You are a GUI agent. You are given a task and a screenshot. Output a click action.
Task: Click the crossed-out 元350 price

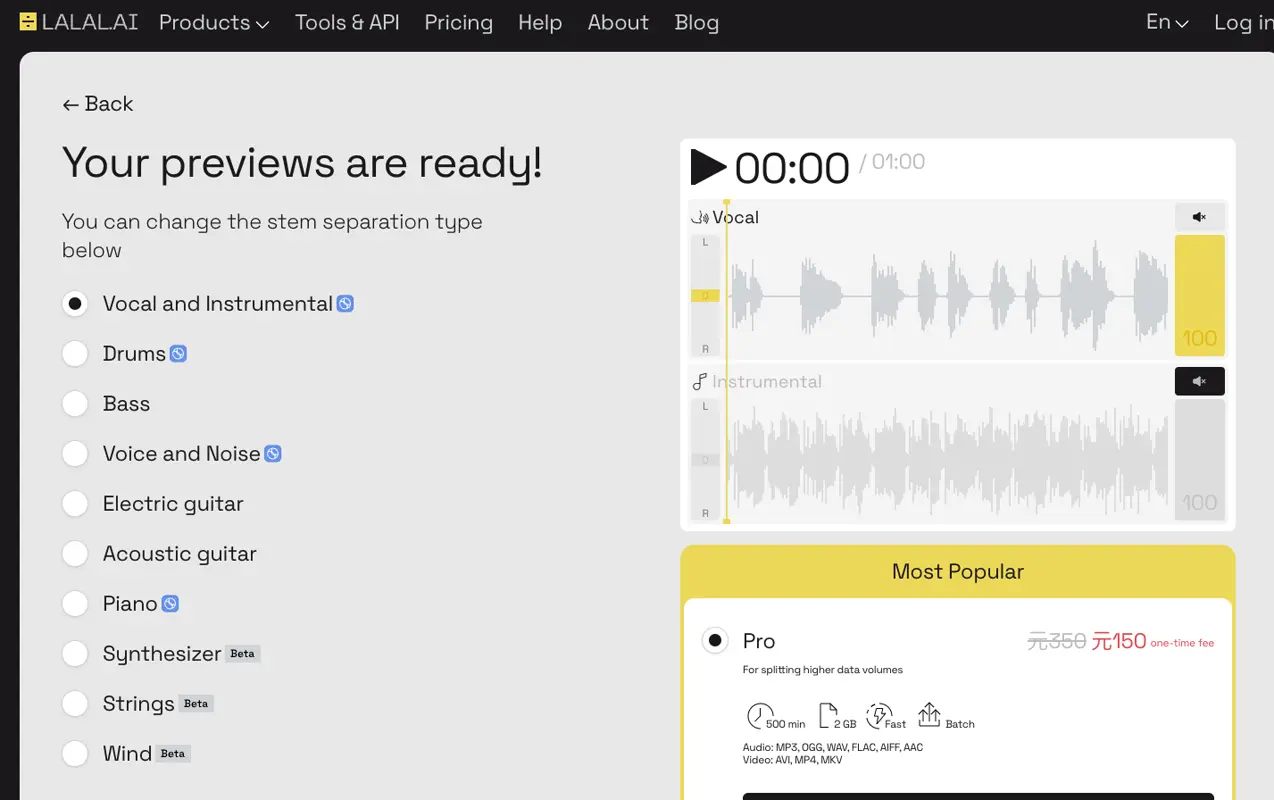pos(1057,641)
